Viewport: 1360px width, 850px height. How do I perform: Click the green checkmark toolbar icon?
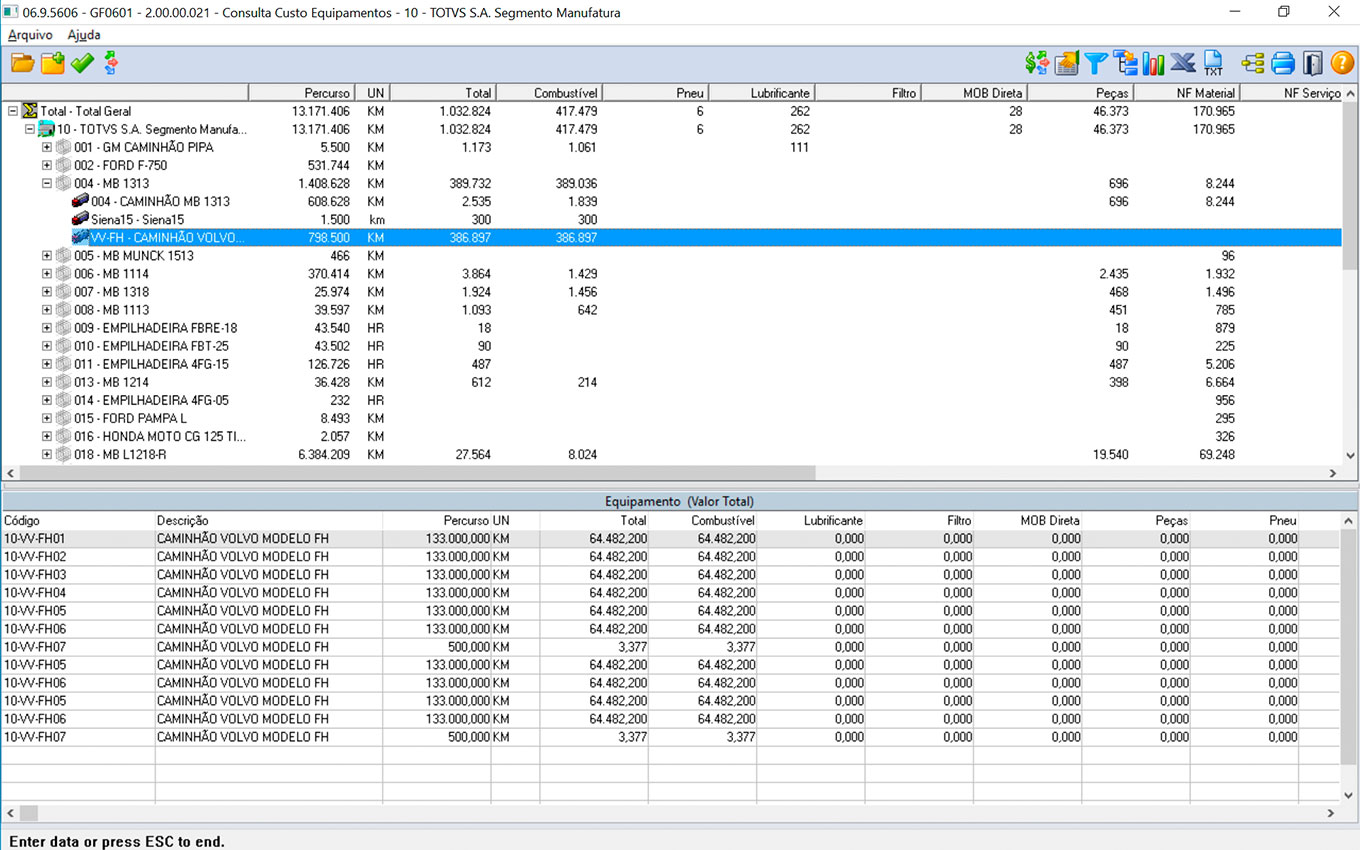82,64
